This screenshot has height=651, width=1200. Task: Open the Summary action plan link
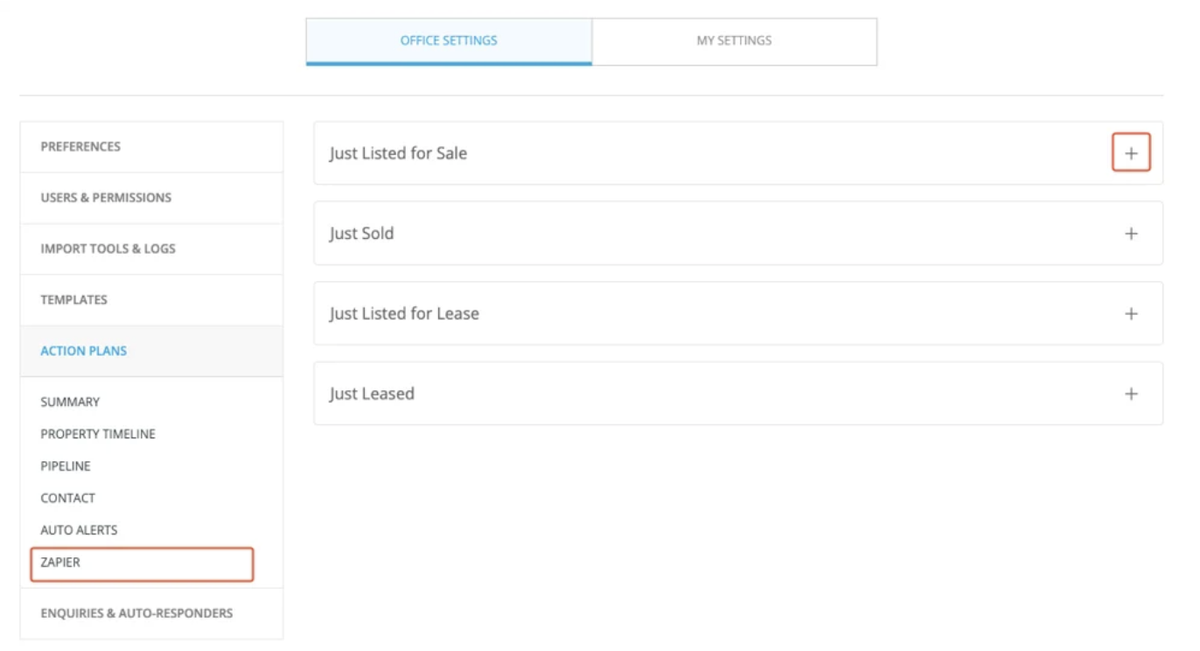70,402
